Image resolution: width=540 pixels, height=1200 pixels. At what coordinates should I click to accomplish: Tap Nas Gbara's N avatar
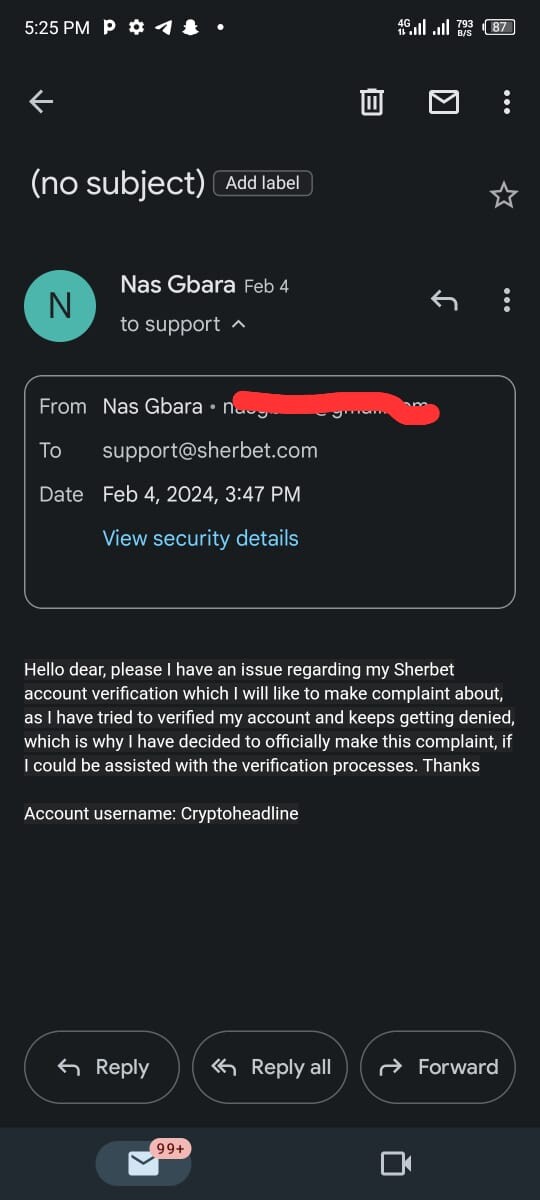pyautogui.click(x=60, y=306)
